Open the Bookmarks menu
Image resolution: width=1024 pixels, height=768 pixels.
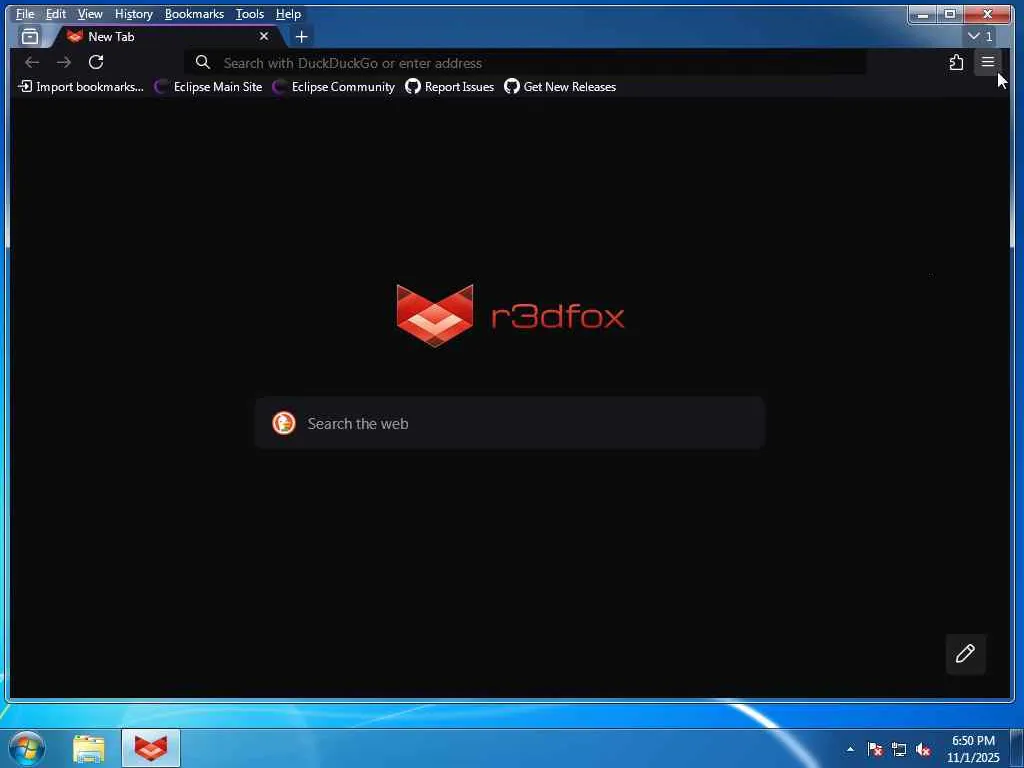click(194, 14)
